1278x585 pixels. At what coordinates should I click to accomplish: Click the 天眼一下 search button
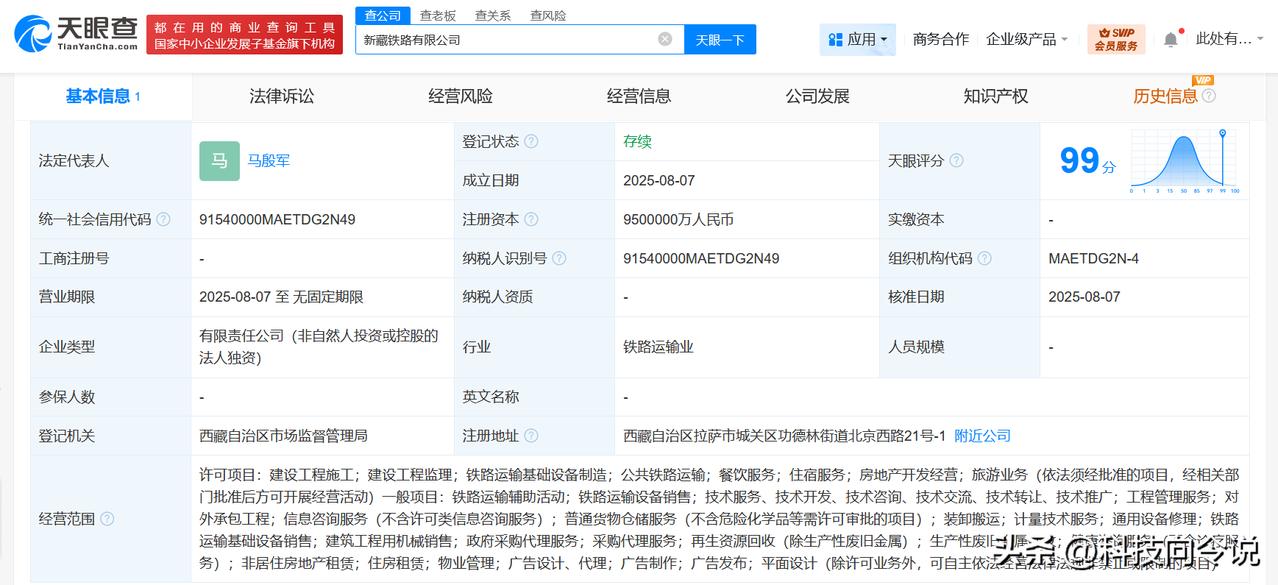click(720, 40)
